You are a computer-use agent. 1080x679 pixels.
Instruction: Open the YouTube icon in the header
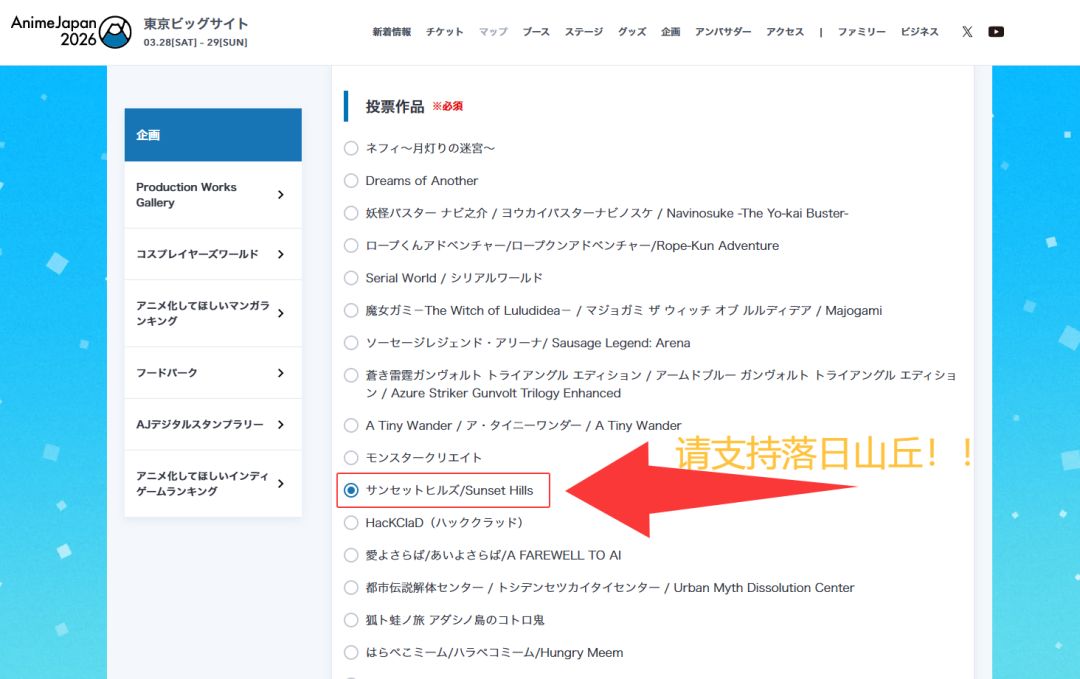996,32
